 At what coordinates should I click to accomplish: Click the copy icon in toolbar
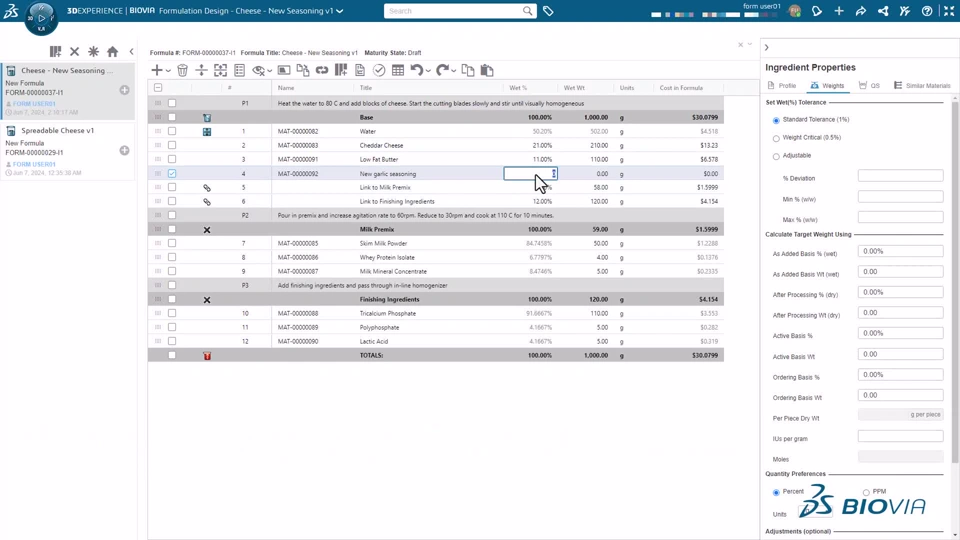point(468,70)
